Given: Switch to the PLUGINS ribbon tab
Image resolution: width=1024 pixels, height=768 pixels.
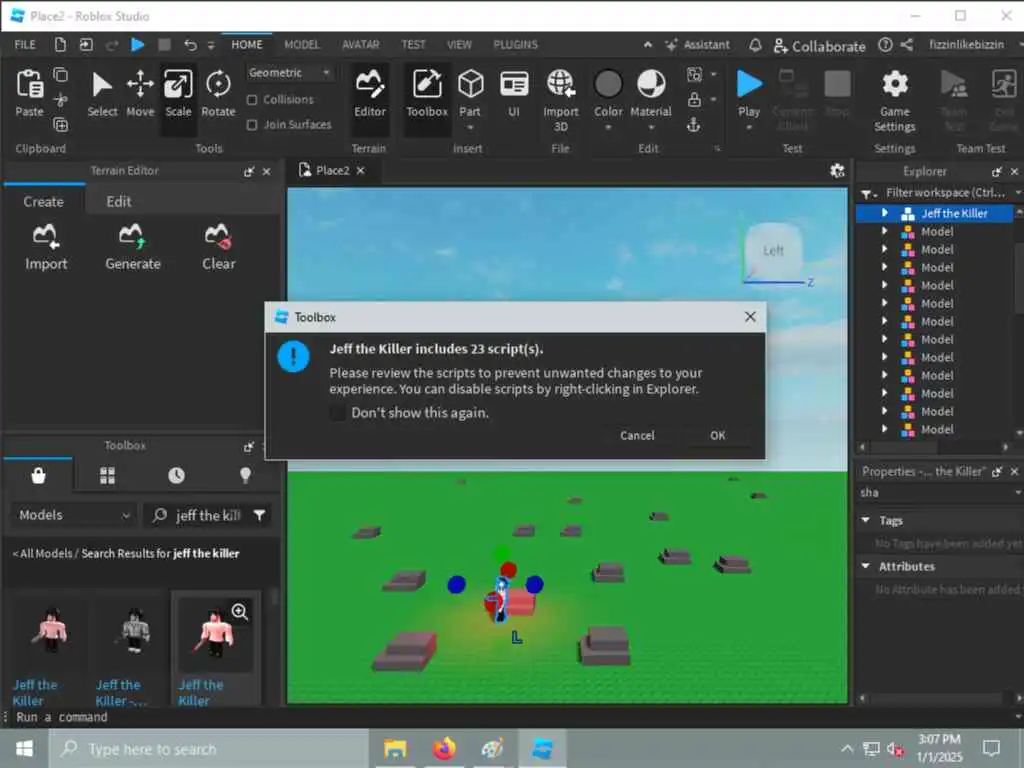Looking at the screenshot, I should click(x=515, y=44).
